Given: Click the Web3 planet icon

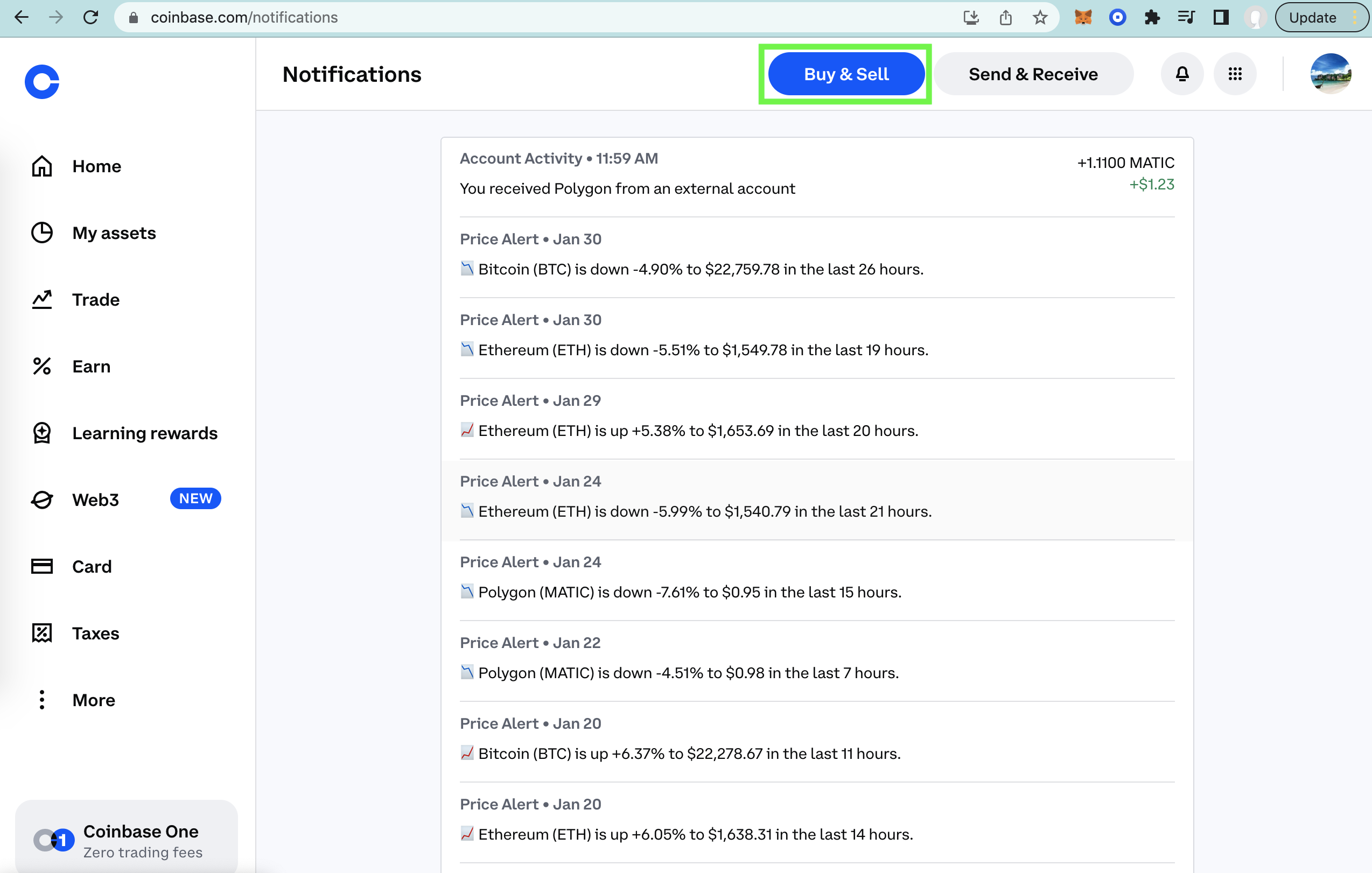Looking at the screenshot, I should 41,499.
